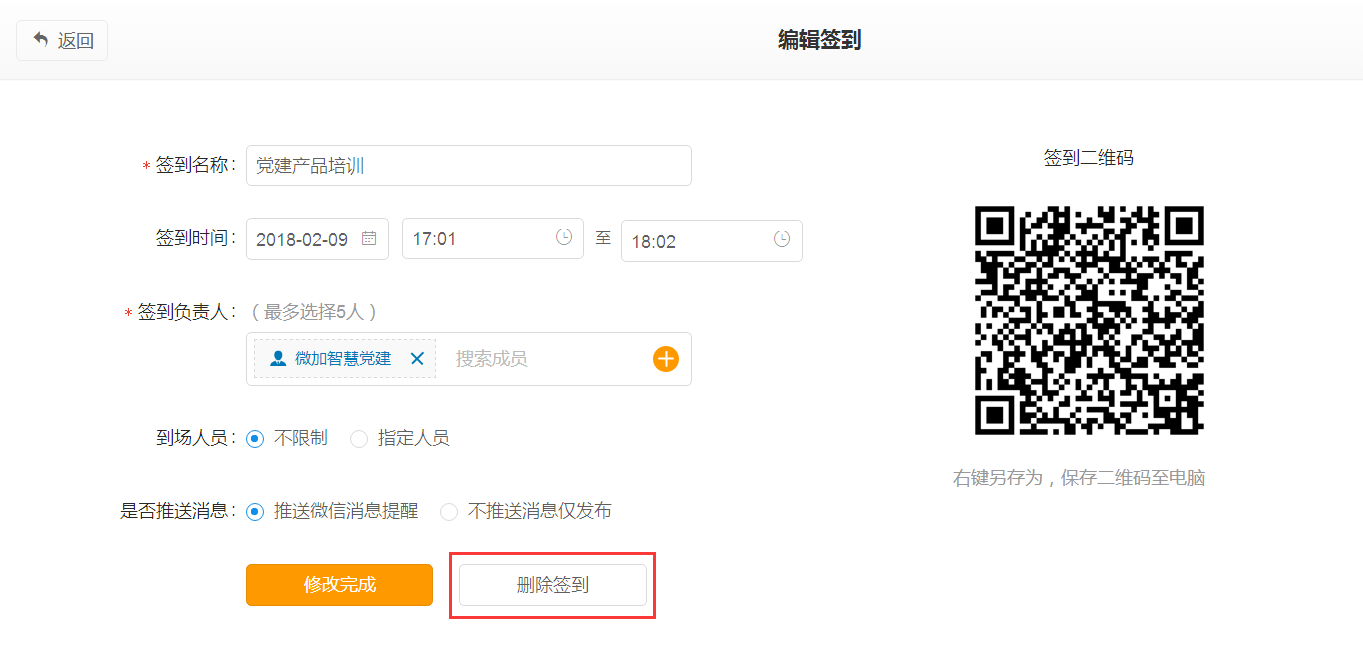The height and width of the screenshot is (666, 1363).
Task: Click the 签到名称 label
Action: (194, 166)
